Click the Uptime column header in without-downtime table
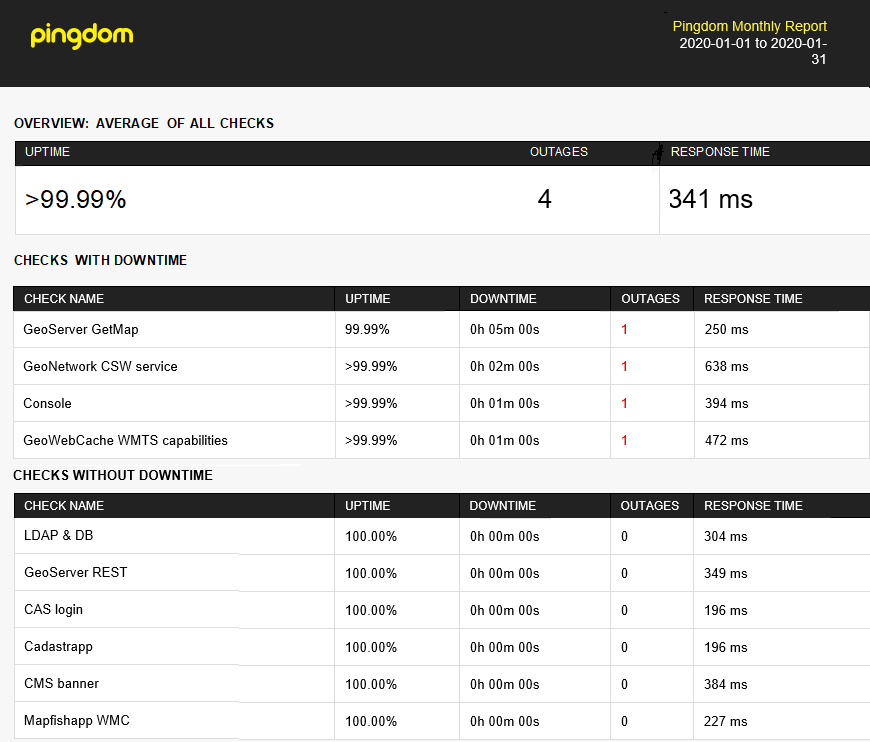This screenshot has width=870, height=742. coord(367,506)
